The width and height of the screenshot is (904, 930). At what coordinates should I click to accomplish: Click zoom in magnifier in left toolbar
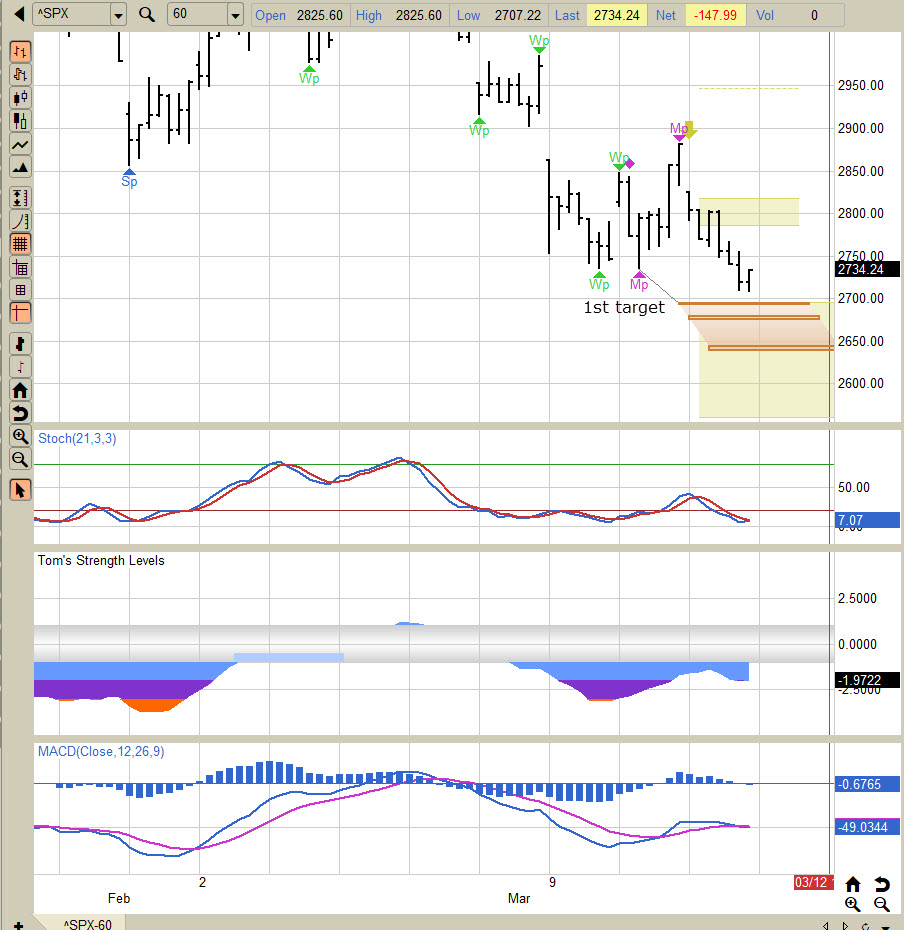pyautogui.click(x=20, y=437)
